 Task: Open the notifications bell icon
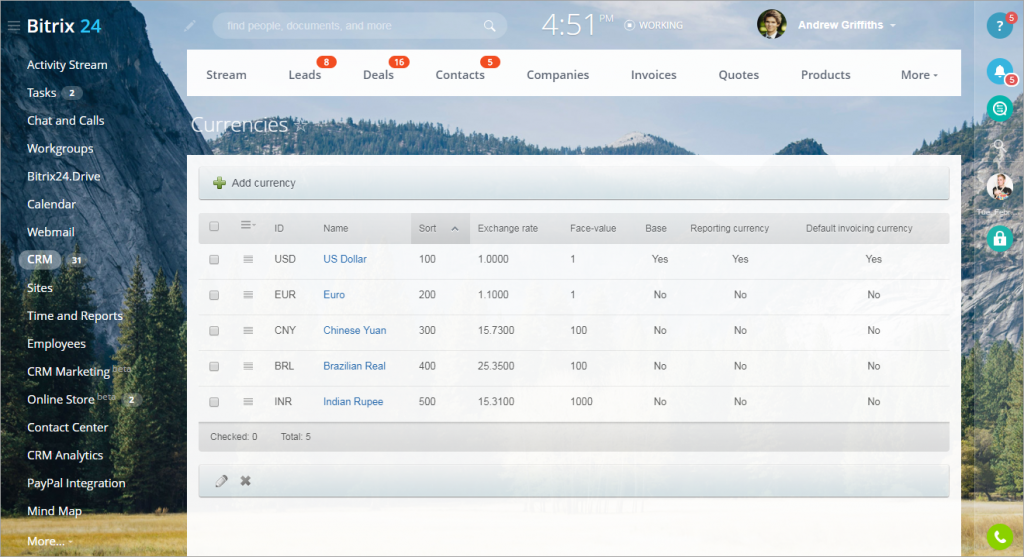coord(999,71)
